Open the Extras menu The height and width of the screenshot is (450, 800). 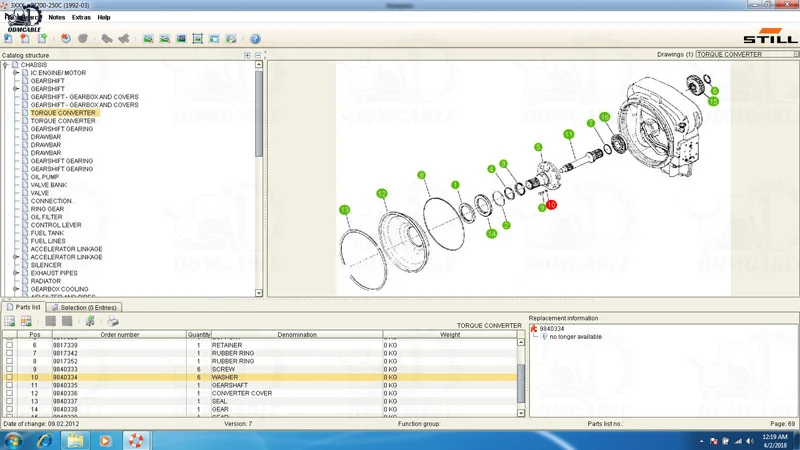click(81, 17)
